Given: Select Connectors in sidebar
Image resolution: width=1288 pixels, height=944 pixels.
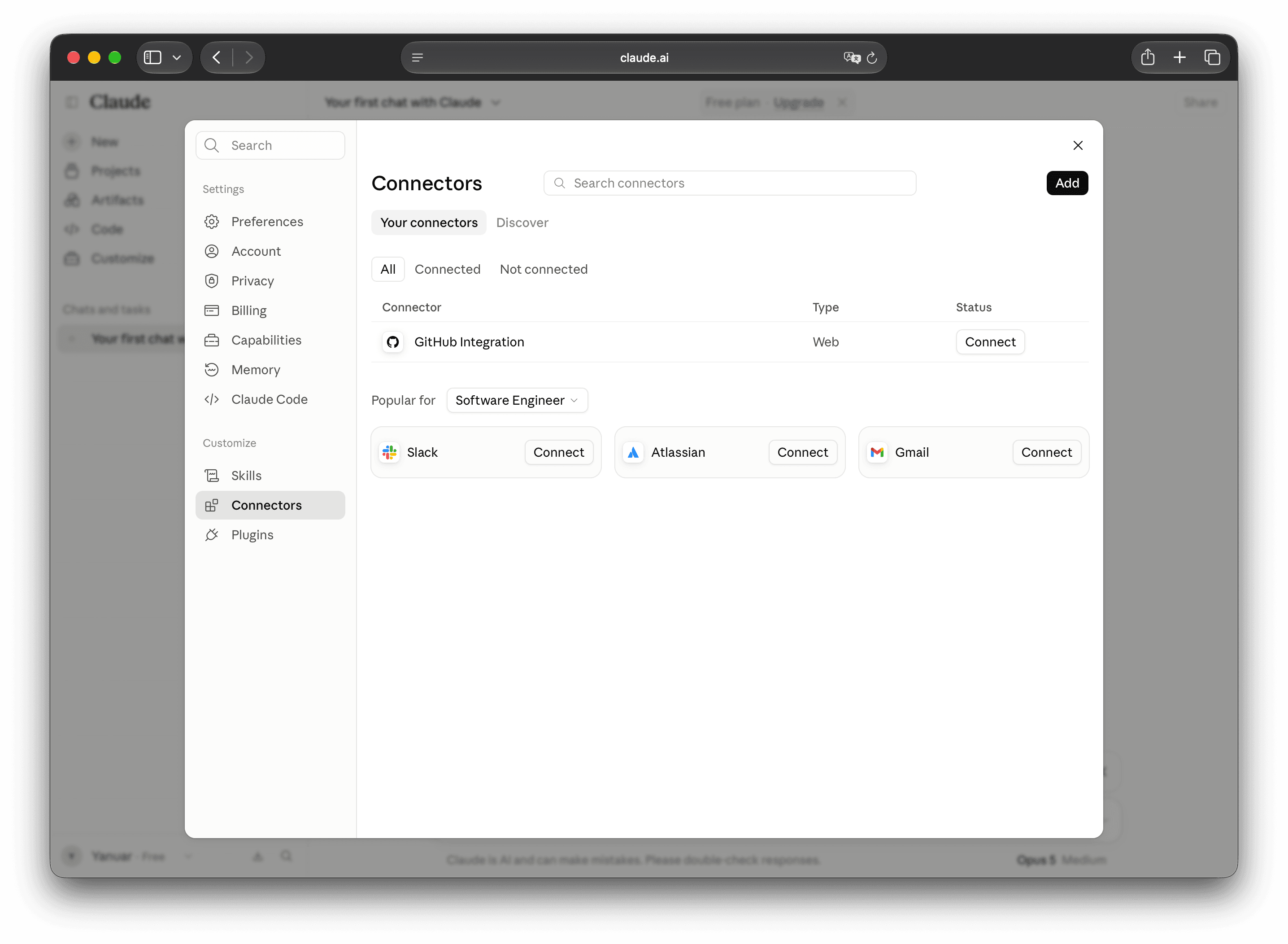Looking at the screenshot, I should pyautogui.click(x=270, y=505).
